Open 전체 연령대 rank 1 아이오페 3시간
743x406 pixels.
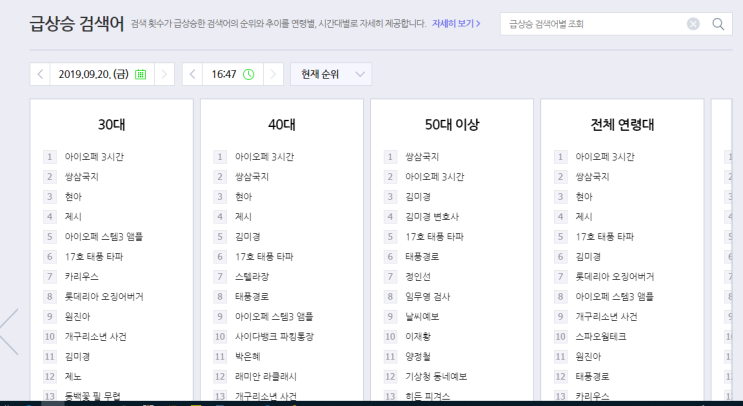tap(605, 157)
